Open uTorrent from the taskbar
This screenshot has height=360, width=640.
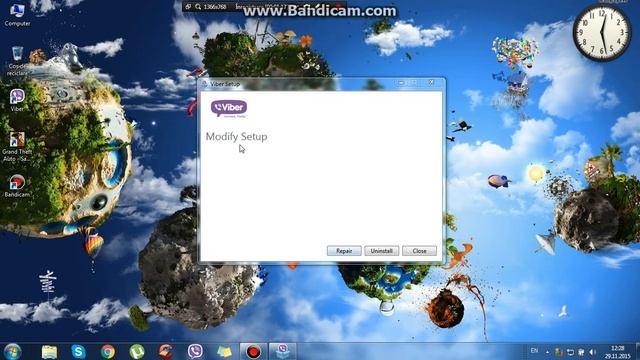click(137, 351)
